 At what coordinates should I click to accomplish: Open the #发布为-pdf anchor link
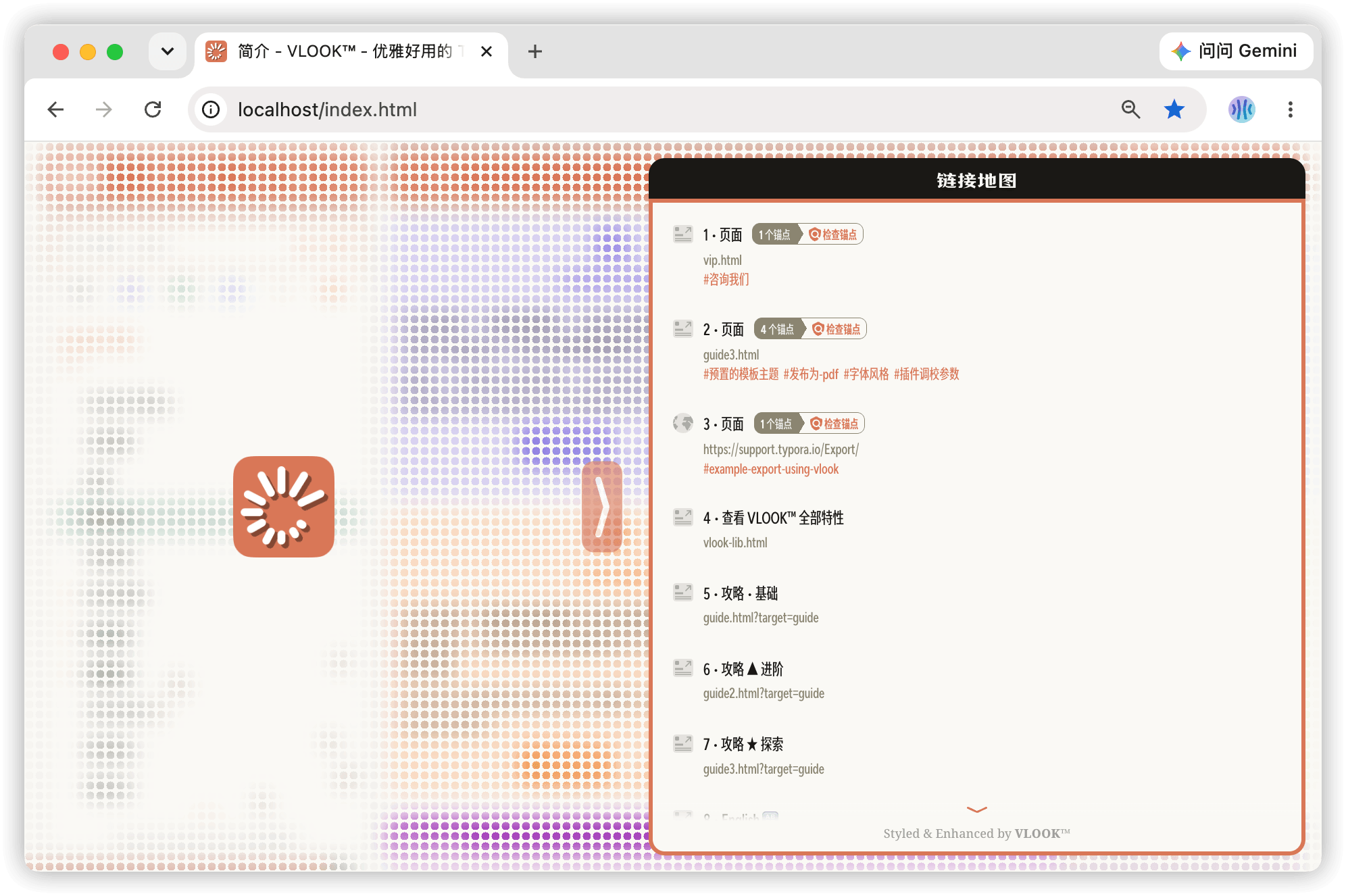811,374
